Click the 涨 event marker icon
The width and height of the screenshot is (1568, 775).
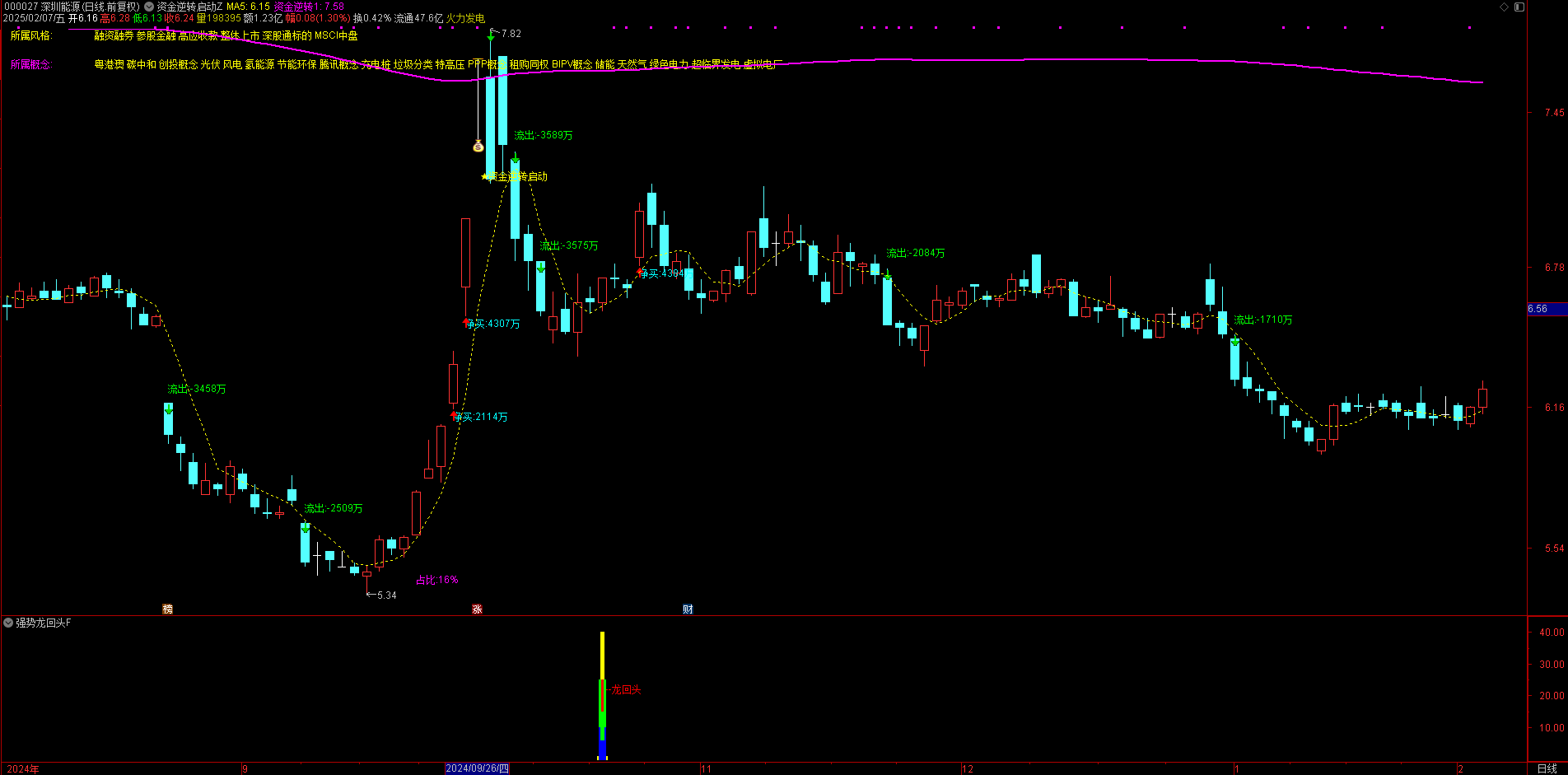(x=477, y=609)
